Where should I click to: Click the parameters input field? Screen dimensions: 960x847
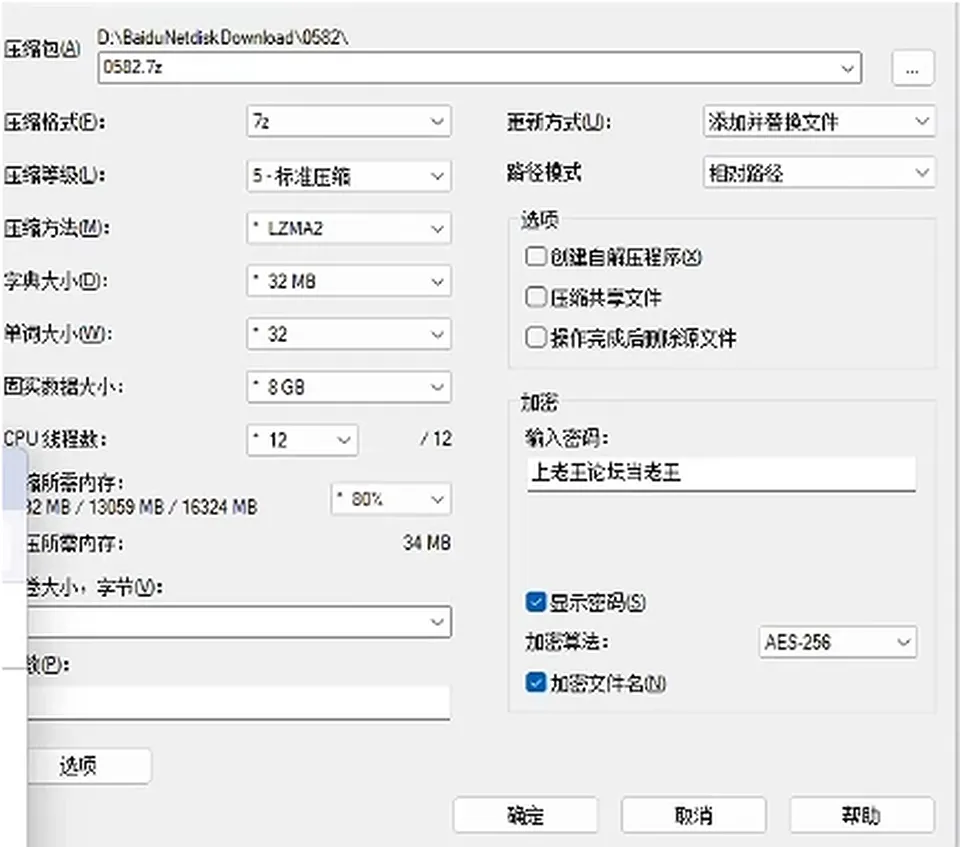[239, 701]
